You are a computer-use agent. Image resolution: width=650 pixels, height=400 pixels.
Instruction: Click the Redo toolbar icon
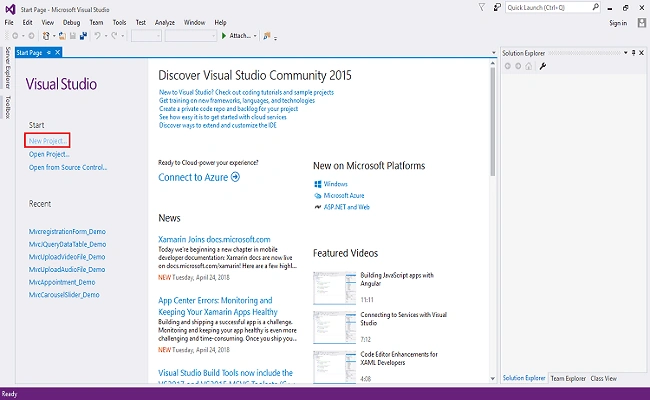coord(114,36)
